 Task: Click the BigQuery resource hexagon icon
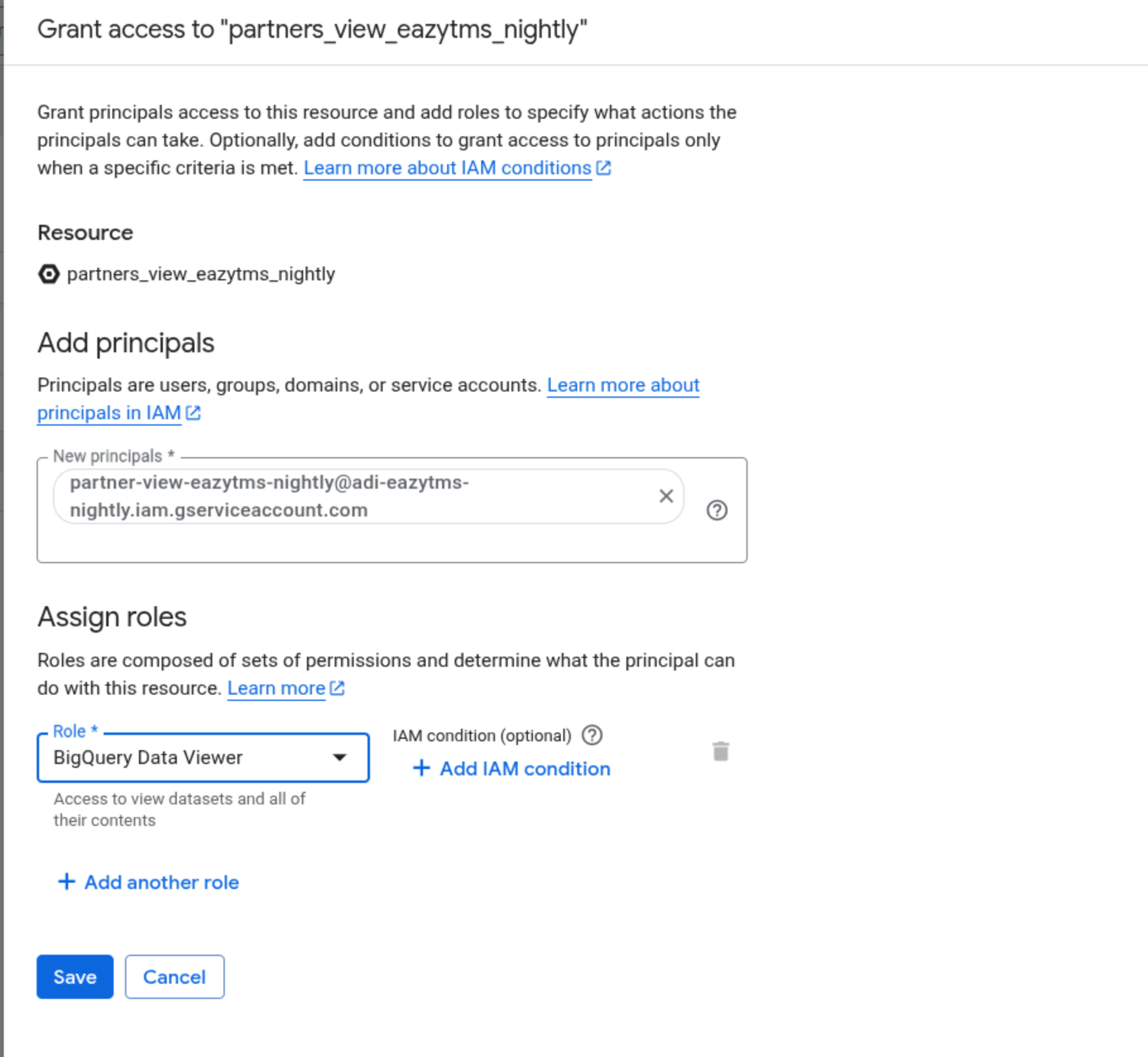tap(49, 274)
